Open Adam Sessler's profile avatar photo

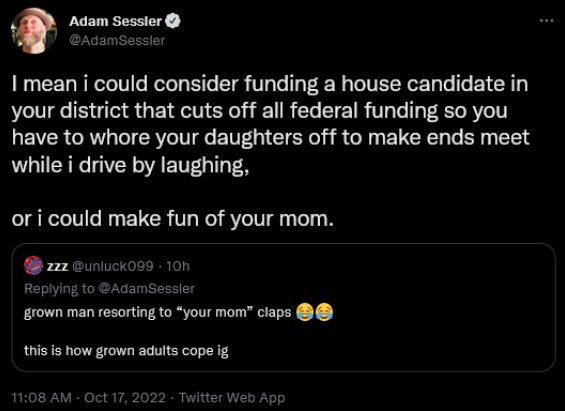pos(34,31)
